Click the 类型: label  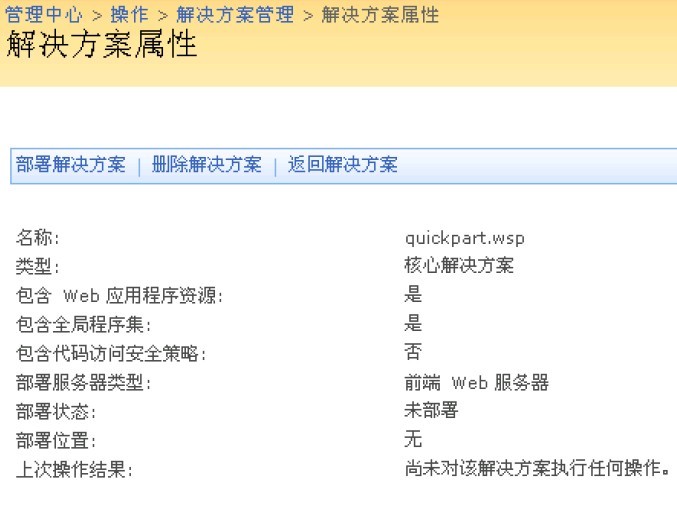(x=38, y=266)
